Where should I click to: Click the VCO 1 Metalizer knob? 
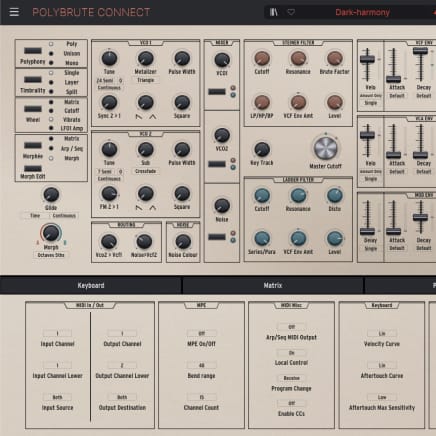click(x=146, y=59)
